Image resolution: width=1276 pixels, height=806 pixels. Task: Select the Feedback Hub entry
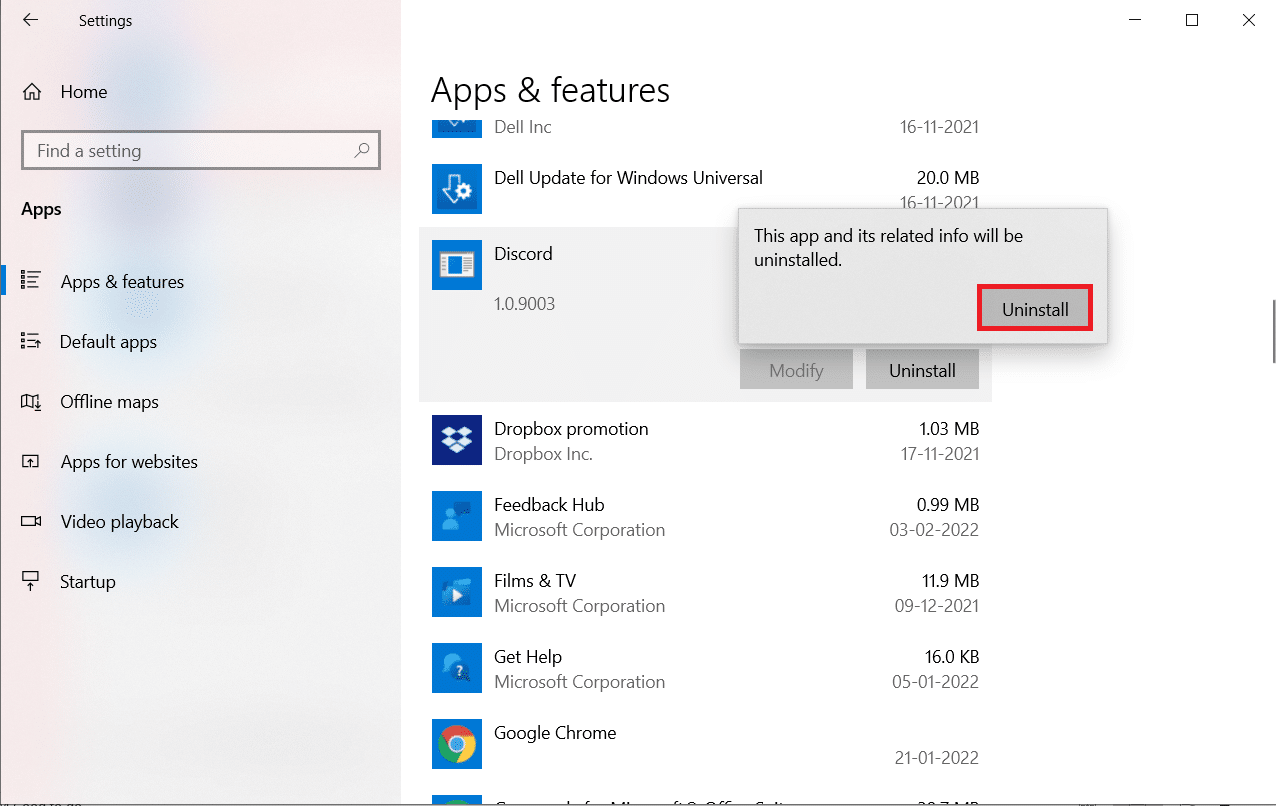[705, 517]
